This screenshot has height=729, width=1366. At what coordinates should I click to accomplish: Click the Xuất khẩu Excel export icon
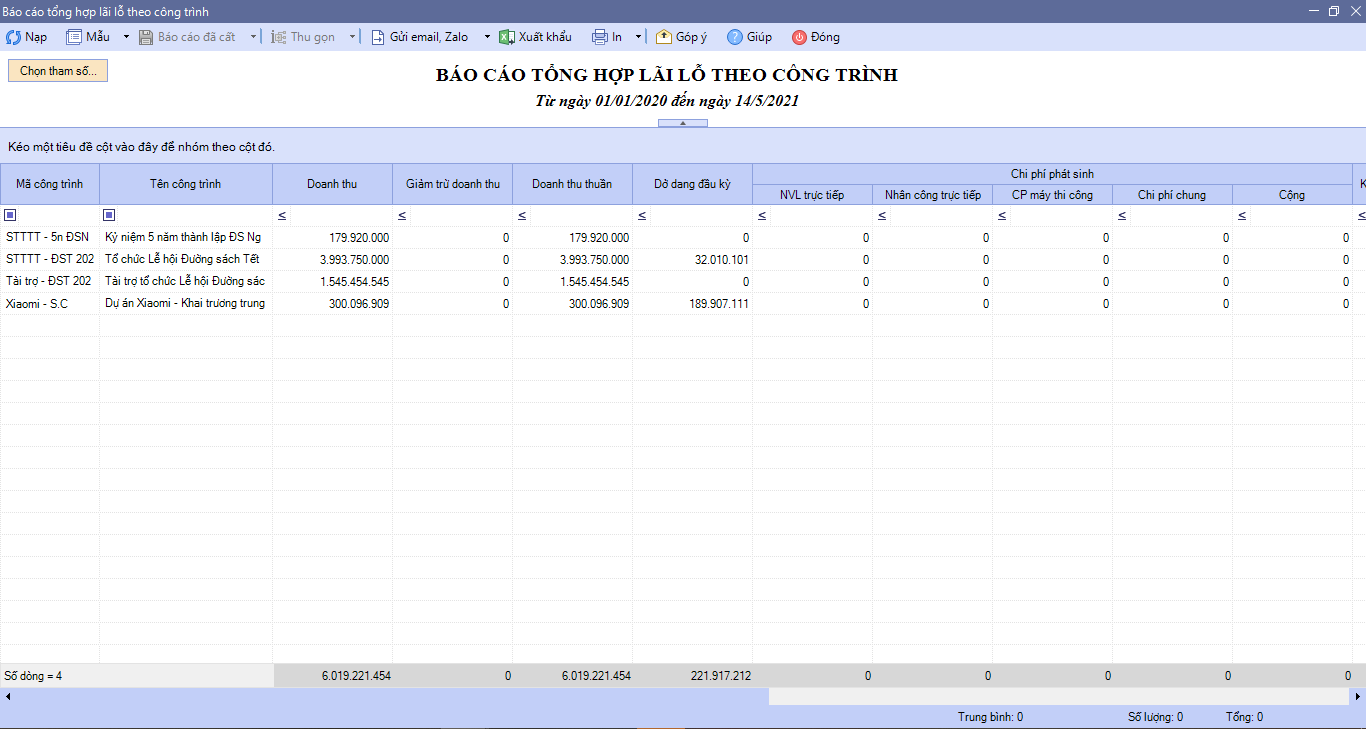pyautogui.click(x=507, y=37)
